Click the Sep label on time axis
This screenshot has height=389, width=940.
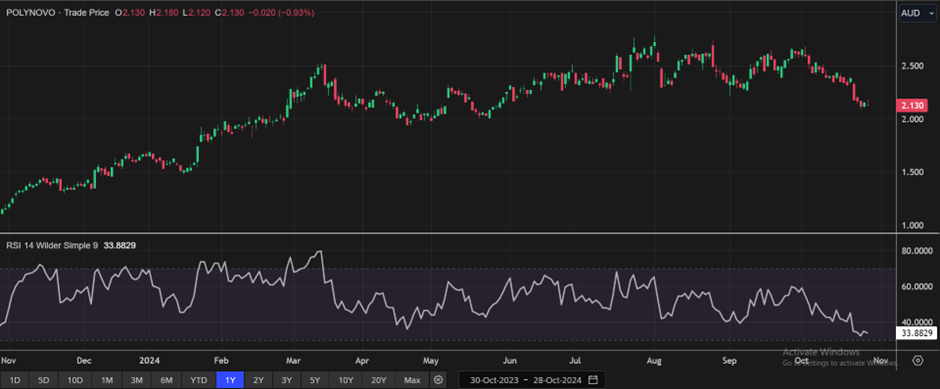click(x=729, y=361)
